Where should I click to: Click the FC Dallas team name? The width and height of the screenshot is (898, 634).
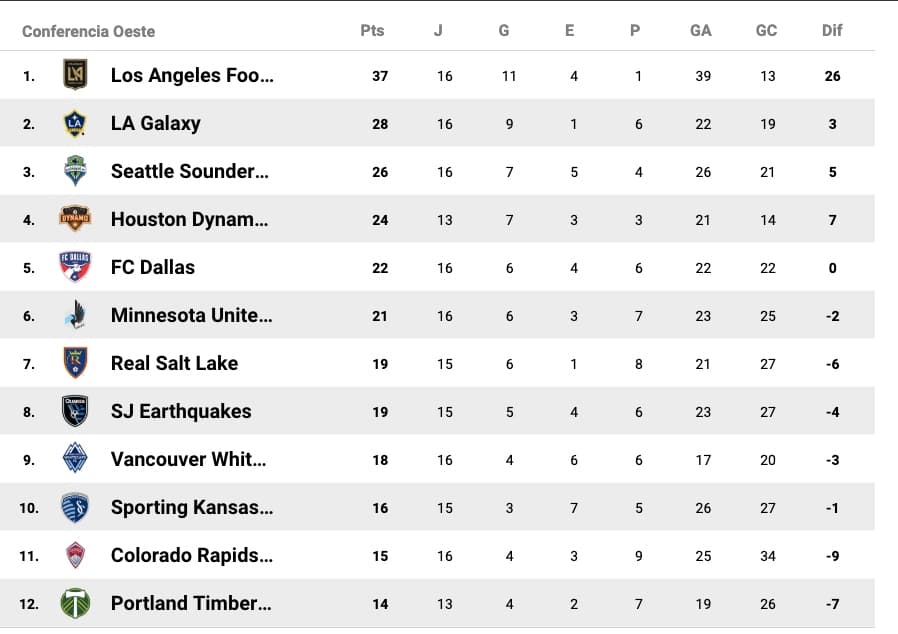[152, 268]
